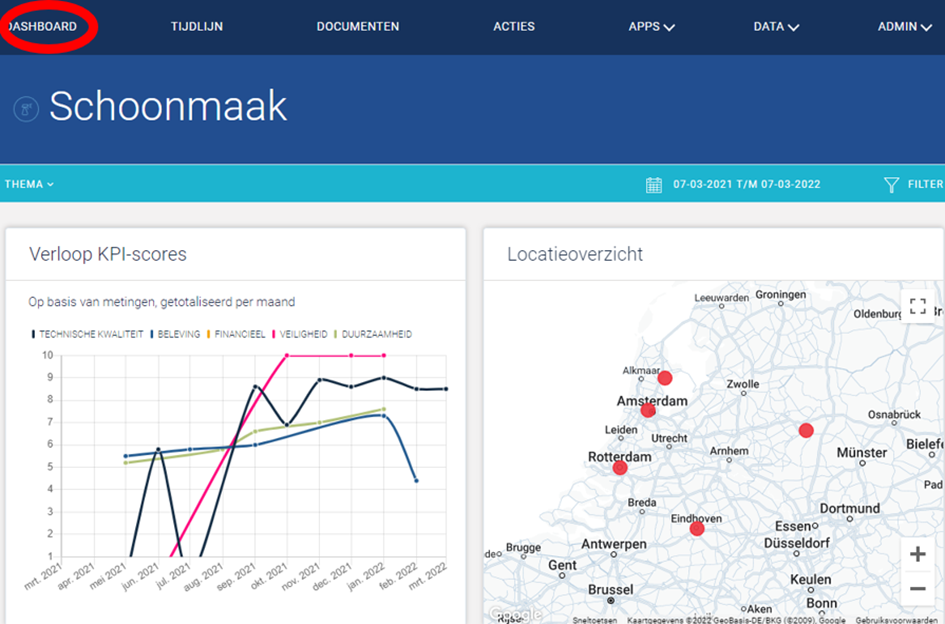
Task: Open the Filter options
Action: 925,184
